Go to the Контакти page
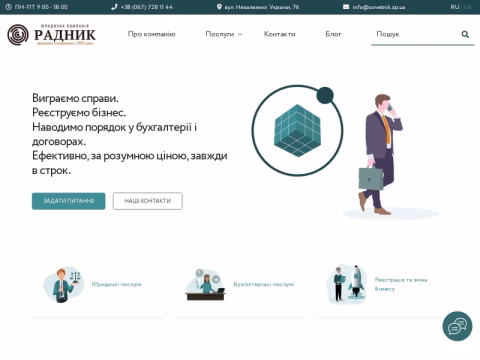Viewport: 480px width, 360px height. point(280,34)
